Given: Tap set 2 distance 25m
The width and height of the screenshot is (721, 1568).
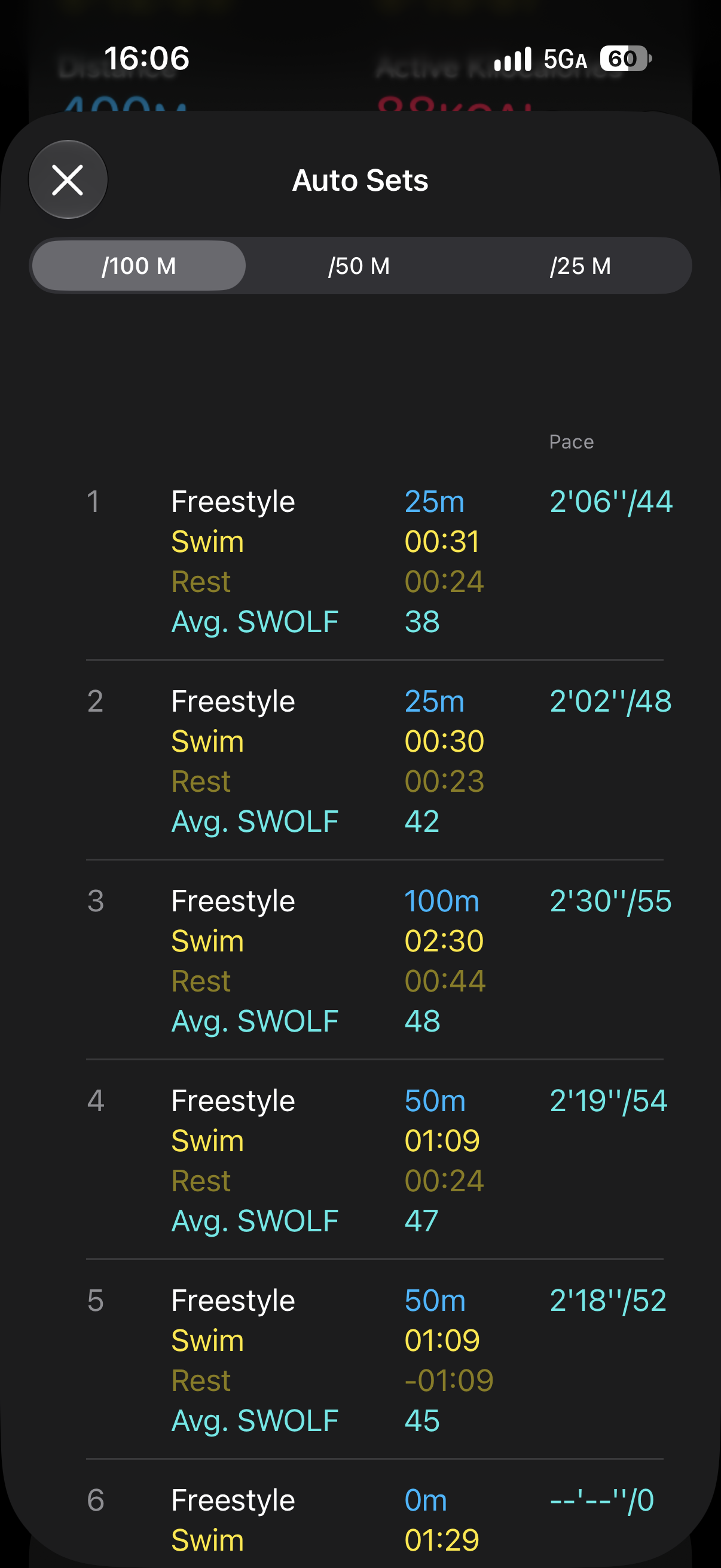Looking at the screenshot, I should [x=435, y=701].
